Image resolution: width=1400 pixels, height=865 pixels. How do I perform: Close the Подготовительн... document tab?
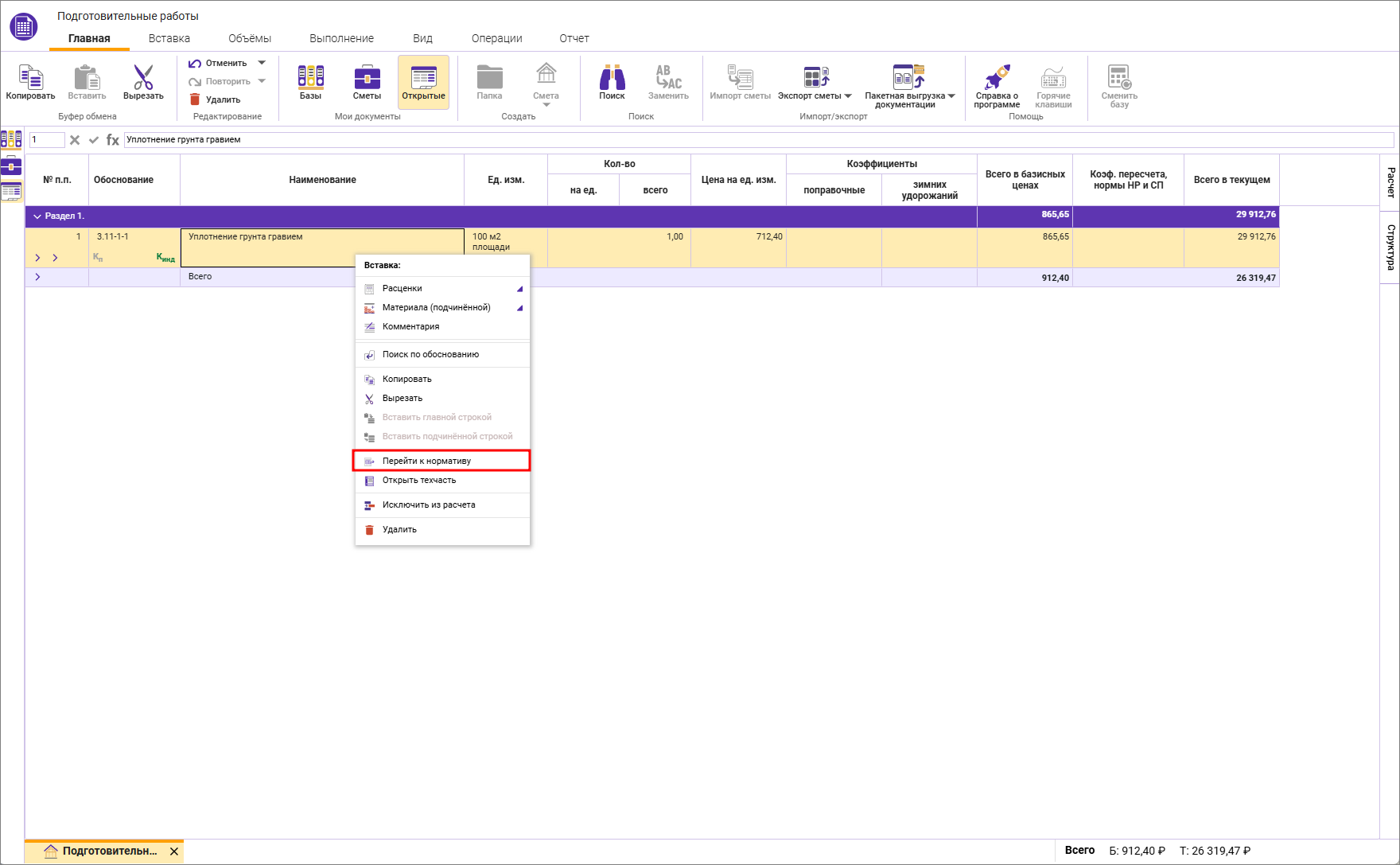[x=174, y=851]
